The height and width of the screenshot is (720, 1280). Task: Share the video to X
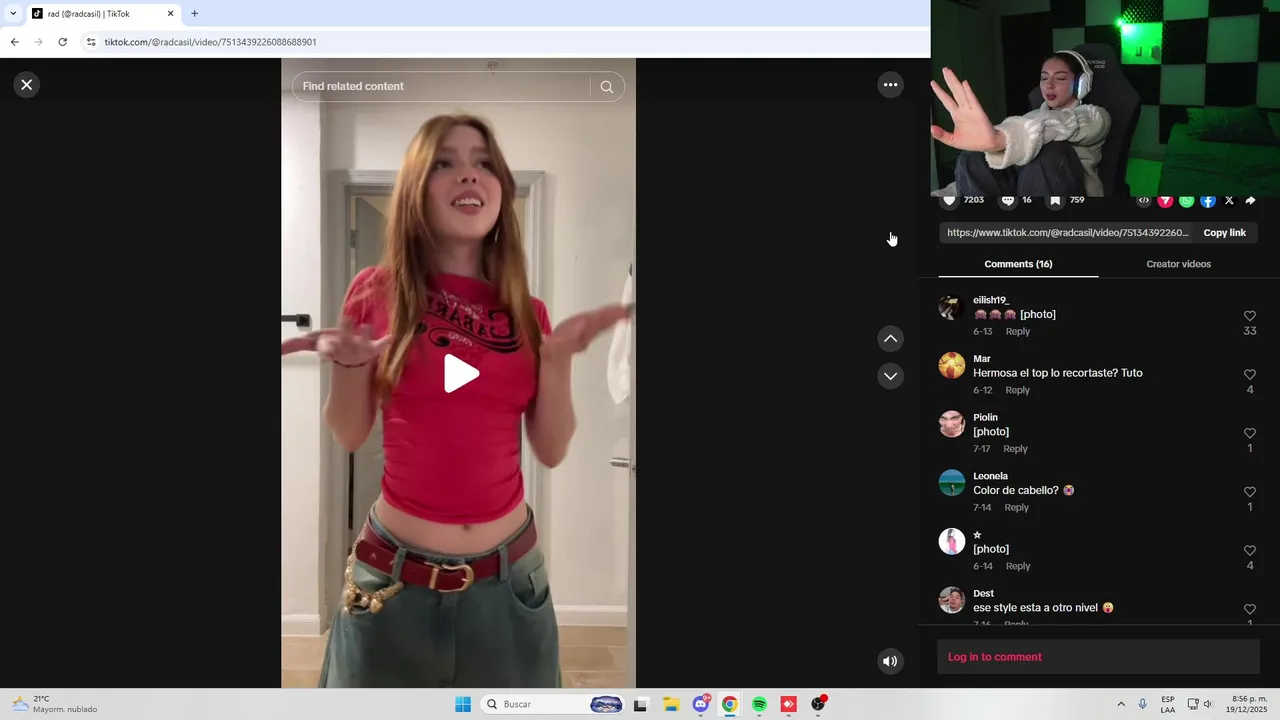(1229, 201)
